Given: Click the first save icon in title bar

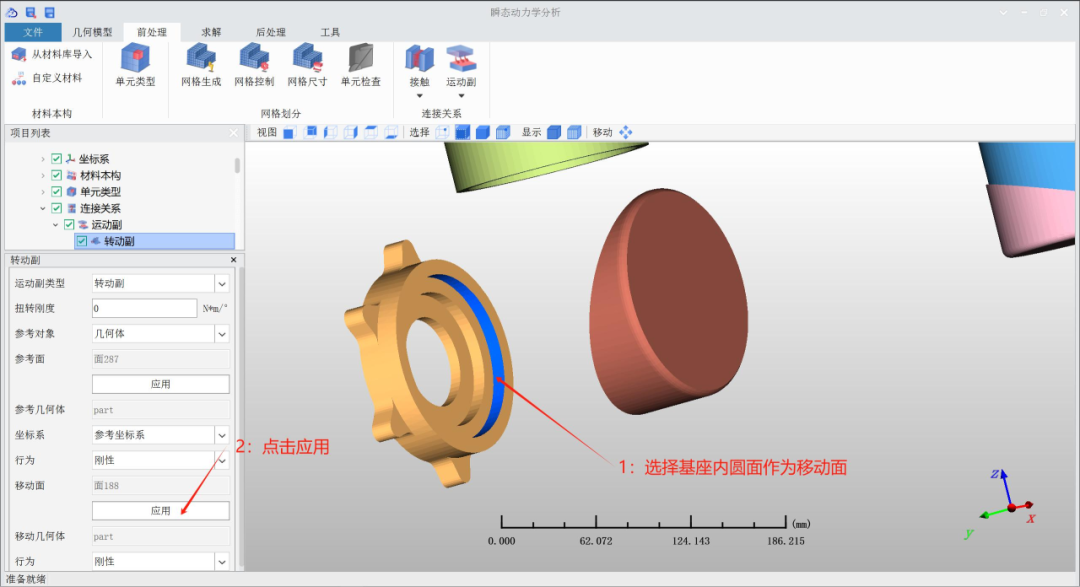Looking at the screenshot, I should click(x=31, y=12).
